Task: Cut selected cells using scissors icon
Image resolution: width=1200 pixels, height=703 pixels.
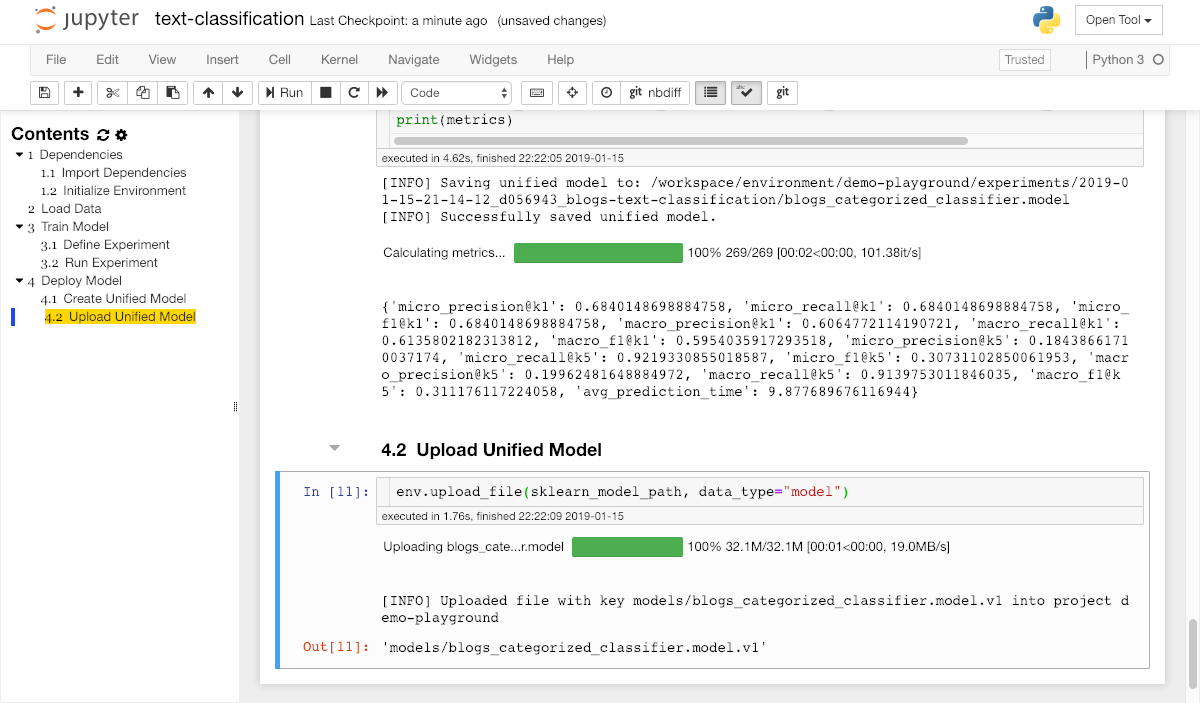Action: click(112, 93)
